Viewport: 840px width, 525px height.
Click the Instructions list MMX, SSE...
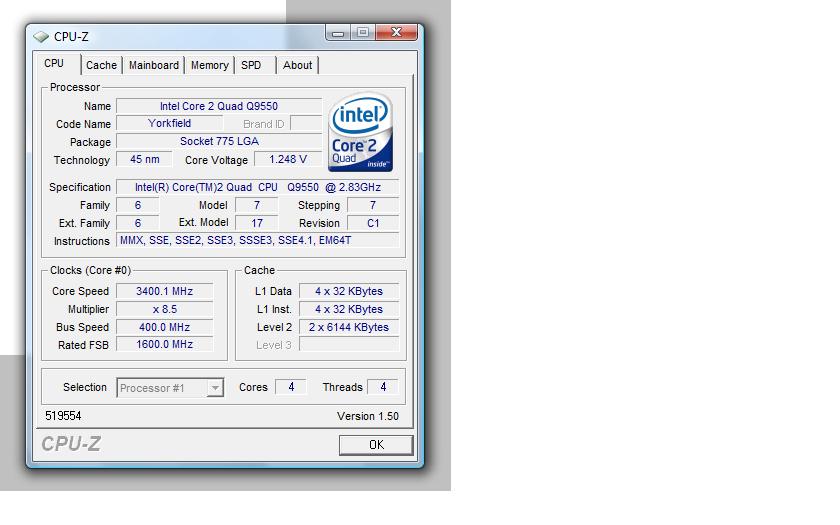[258, 241]
